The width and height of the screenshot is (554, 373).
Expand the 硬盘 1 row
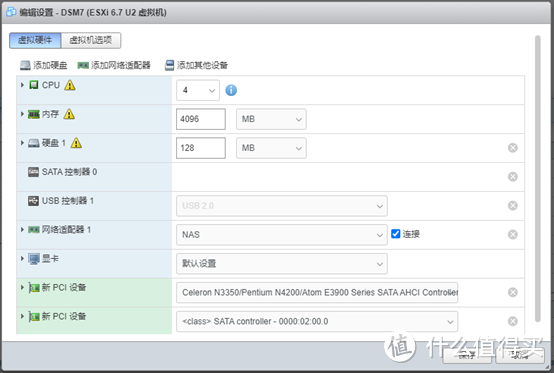[22, 143]
